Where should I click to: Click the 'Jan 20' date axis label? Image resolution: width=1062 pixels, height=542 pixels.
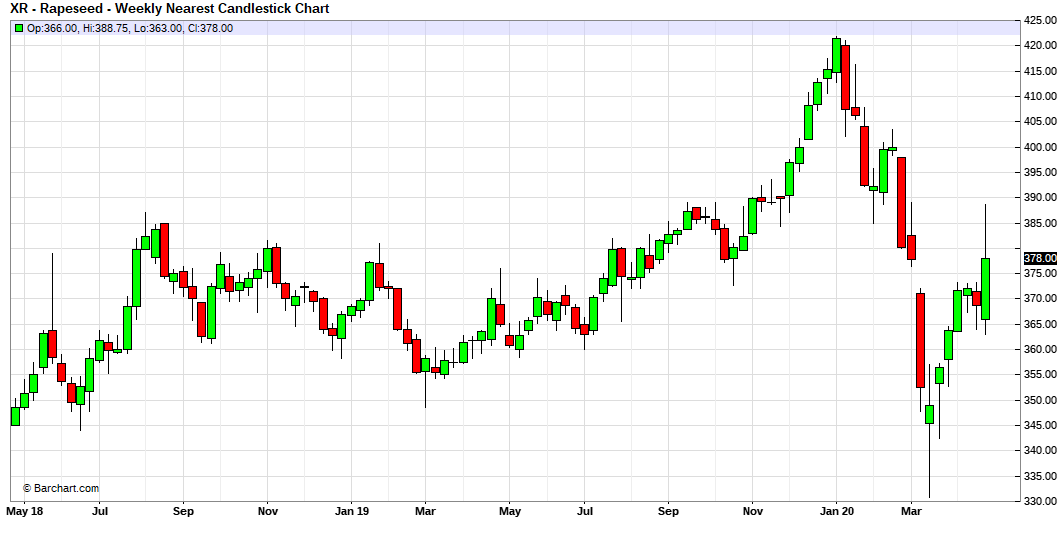[837, 512]
